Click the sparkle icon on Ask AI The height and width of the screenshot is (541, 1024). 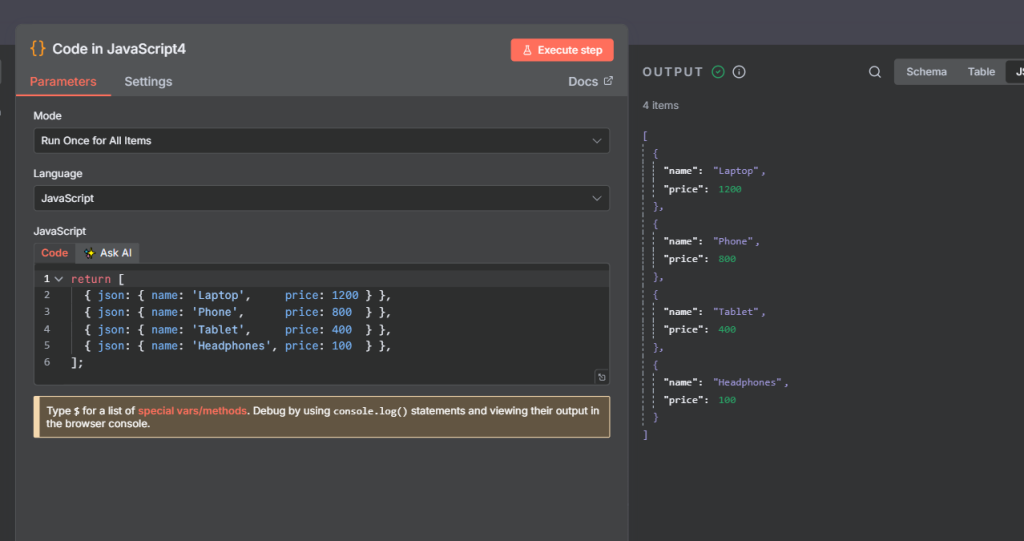[x=90, y=253]
